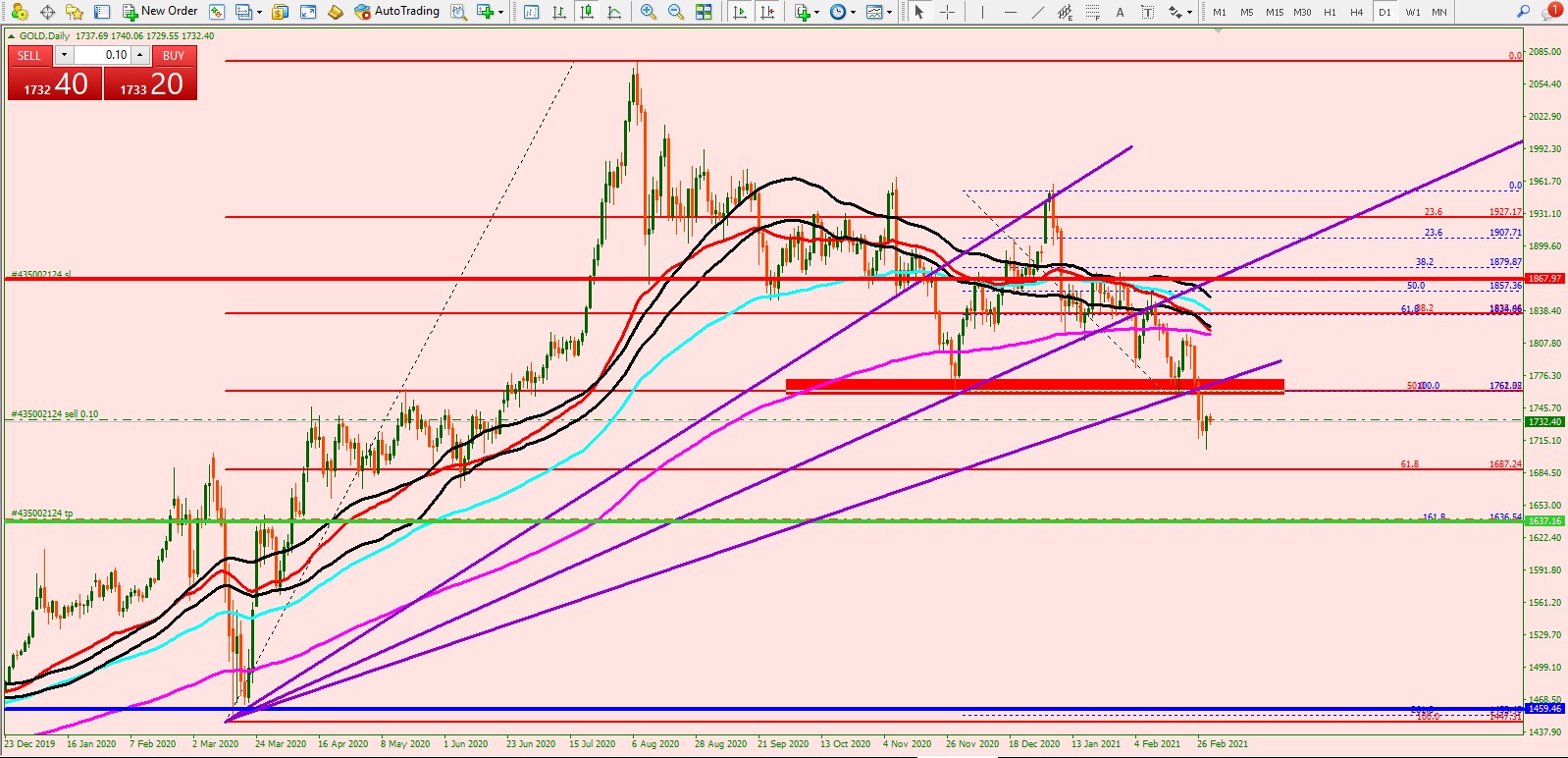Switch to H1 timeframe
Viewport: 1568px width, 758px height.
1330,12
